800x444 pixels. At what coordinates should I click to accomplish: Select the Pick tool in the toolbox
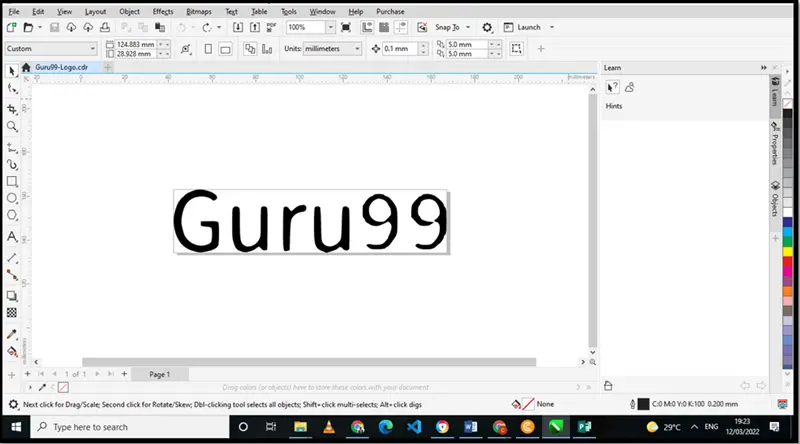click(x=12, y=71)
